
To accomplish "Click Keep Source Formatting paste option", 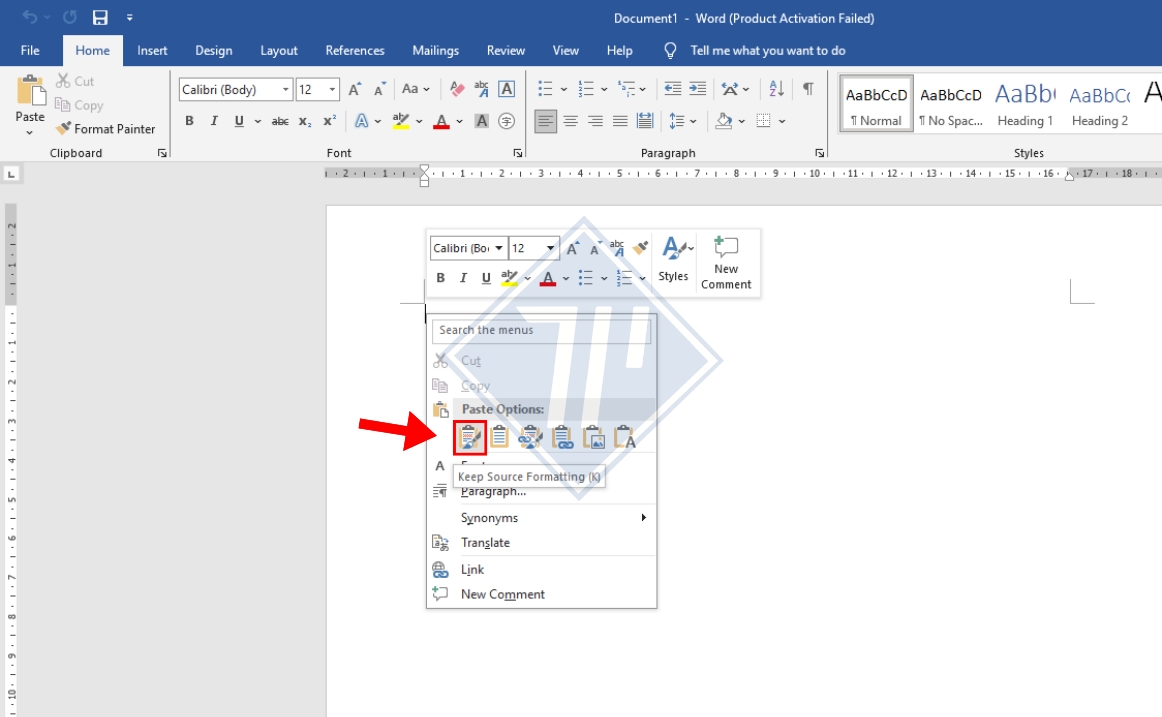I will pos(470,438).
